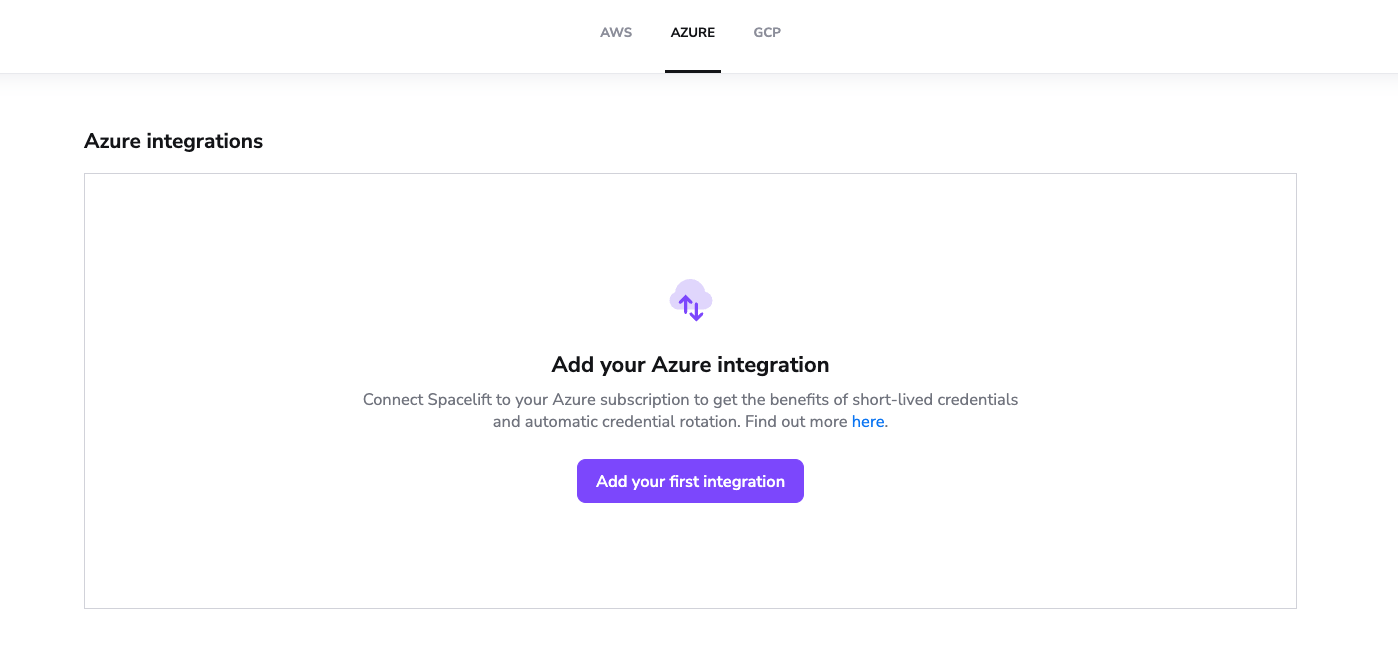This screenshot has width=1398, height=660.
Task: Switch to the AWS tab
Action: (616, 32)
